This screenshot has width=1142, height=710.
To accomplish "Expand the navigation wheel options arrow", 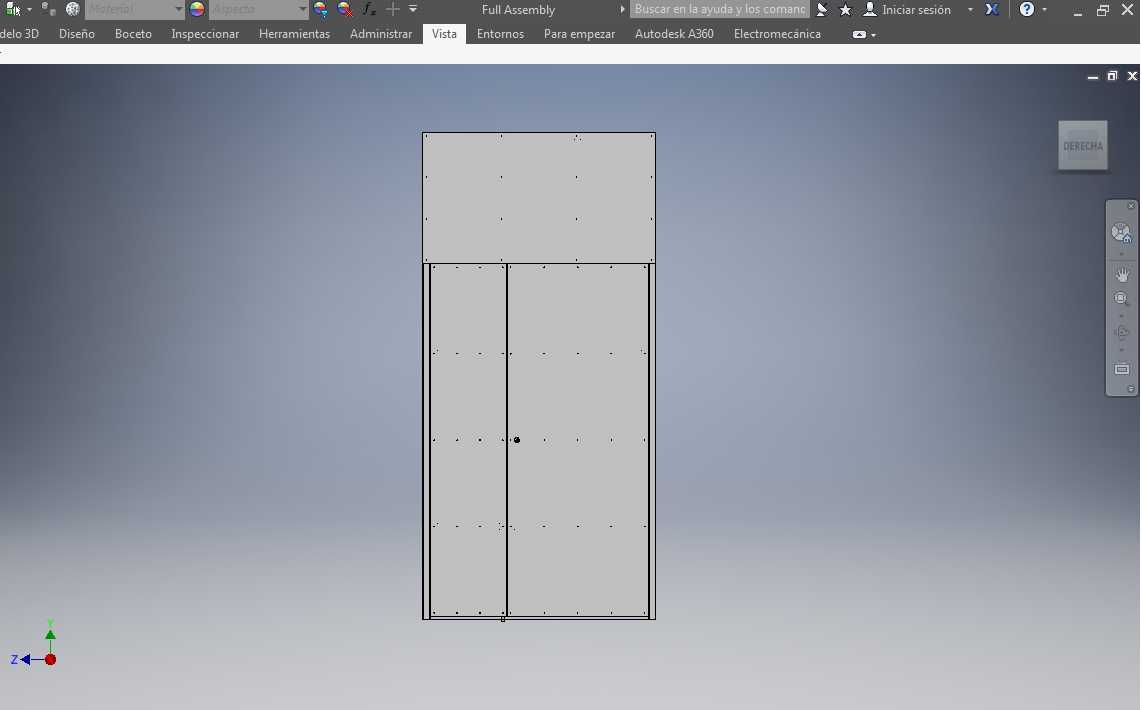I will (x=1122, y=254).
